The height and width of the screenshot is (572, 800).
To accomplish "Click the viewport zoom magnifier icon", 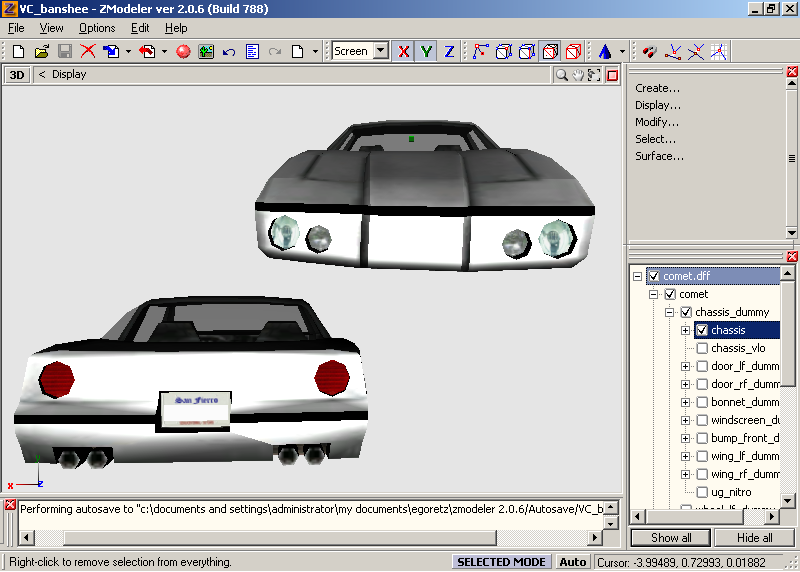I will click(x=562, y=76).
